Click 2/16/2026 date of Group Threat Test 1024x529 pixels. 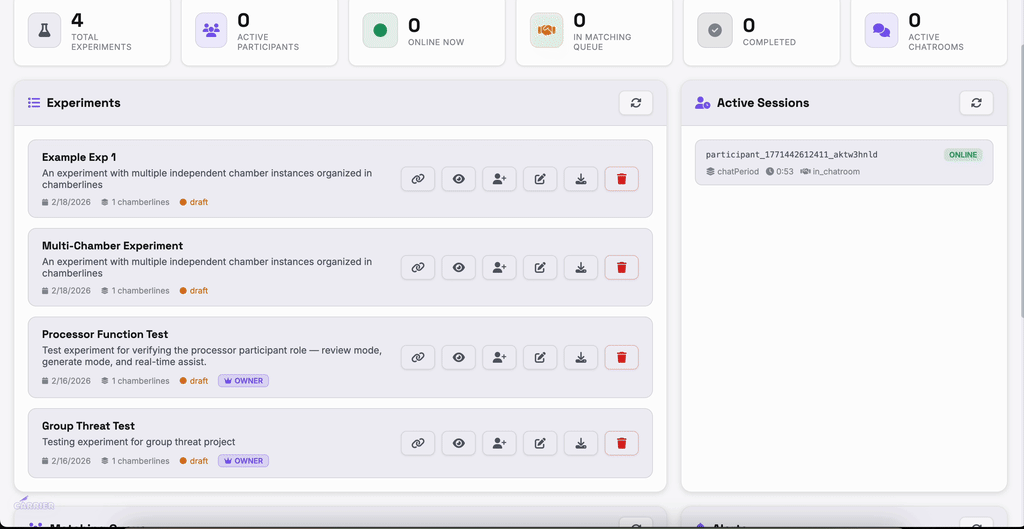[x=66, y=461]
